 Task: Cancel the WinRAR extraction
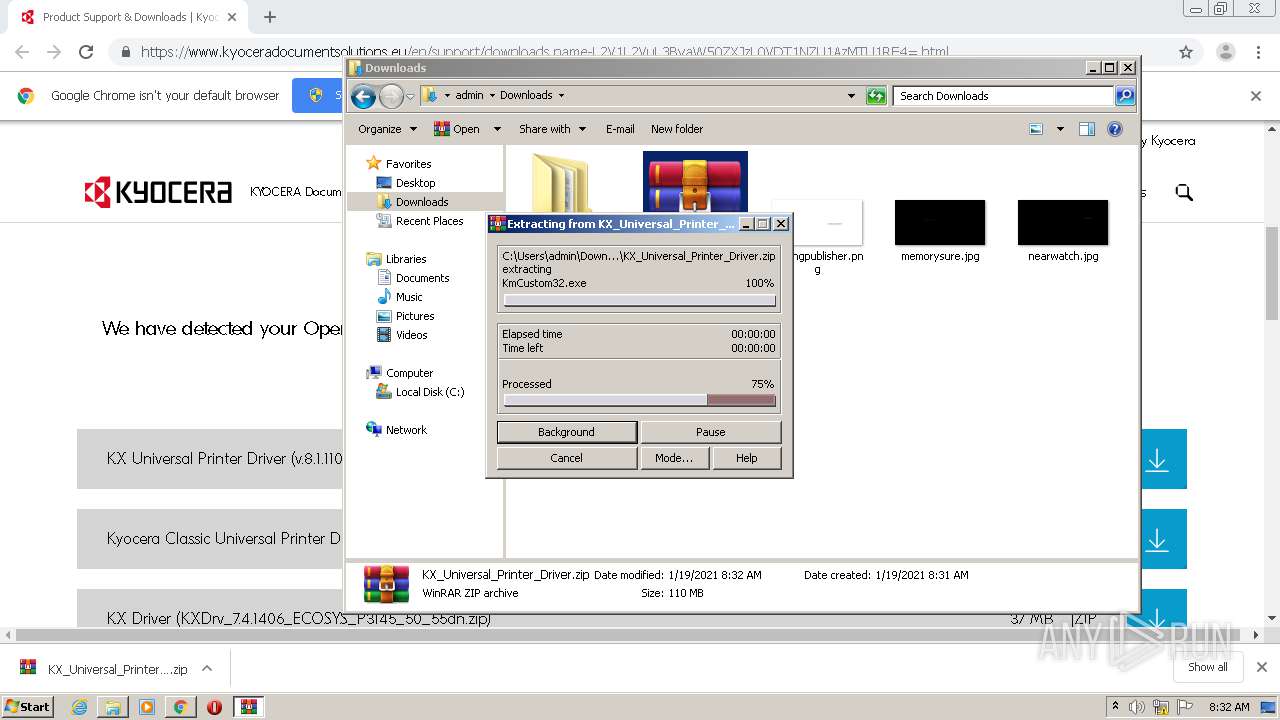coord(566,458)
